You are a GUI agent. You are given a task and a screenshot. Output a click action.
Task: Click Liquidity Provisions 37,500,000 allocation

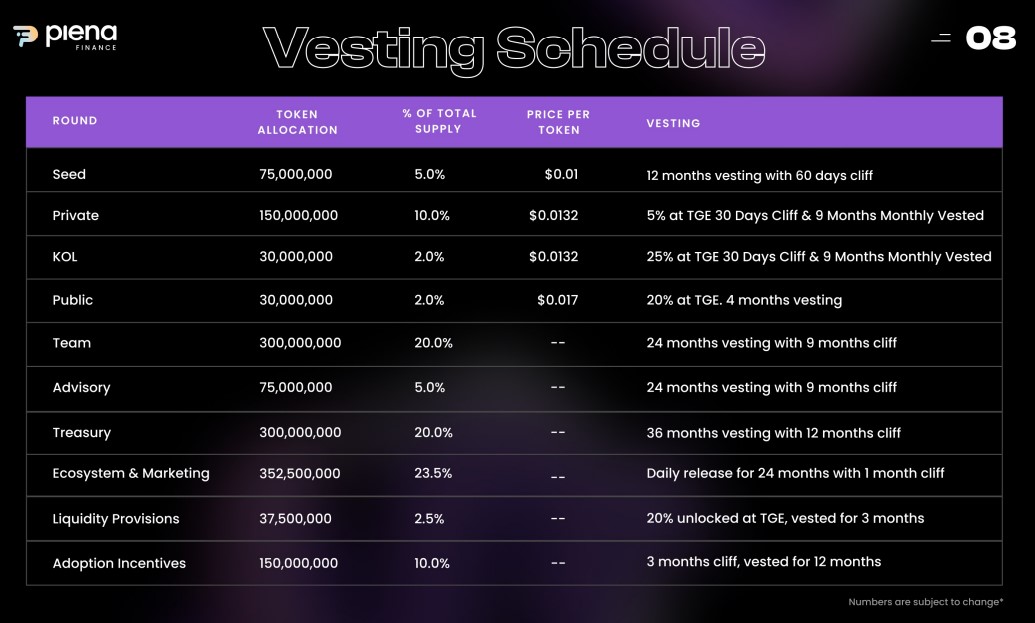[295, 518]
